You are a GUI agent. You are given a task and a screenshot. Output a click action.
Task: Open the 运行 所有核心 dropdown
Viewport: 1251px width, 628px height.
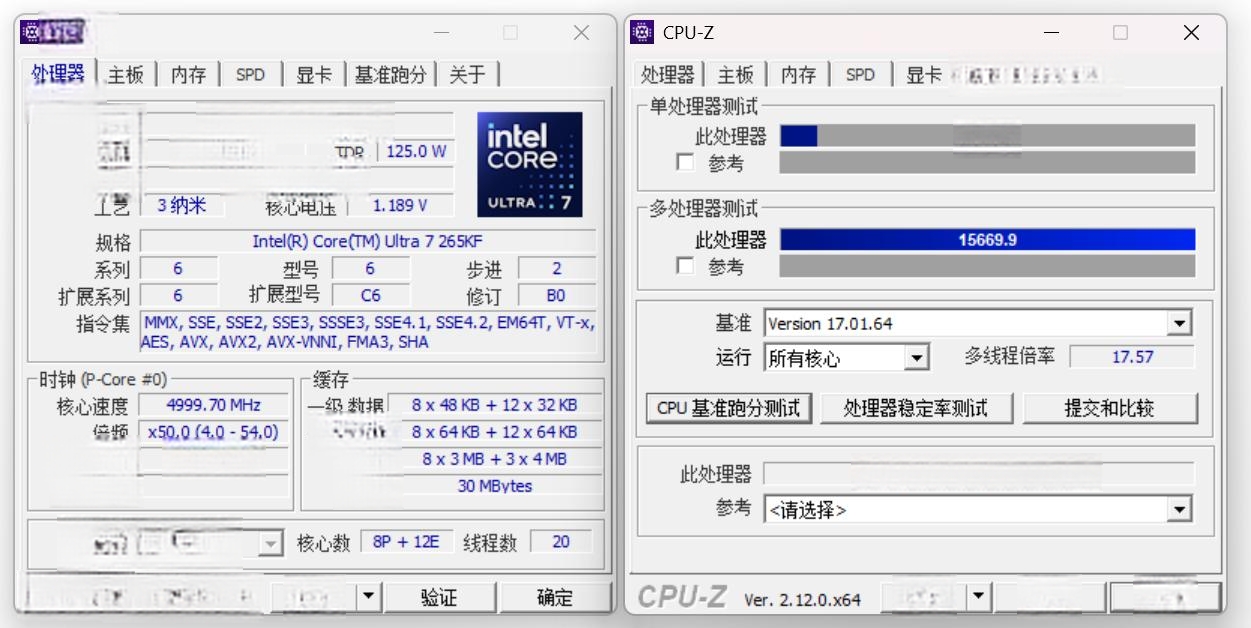tap(916, 357)
